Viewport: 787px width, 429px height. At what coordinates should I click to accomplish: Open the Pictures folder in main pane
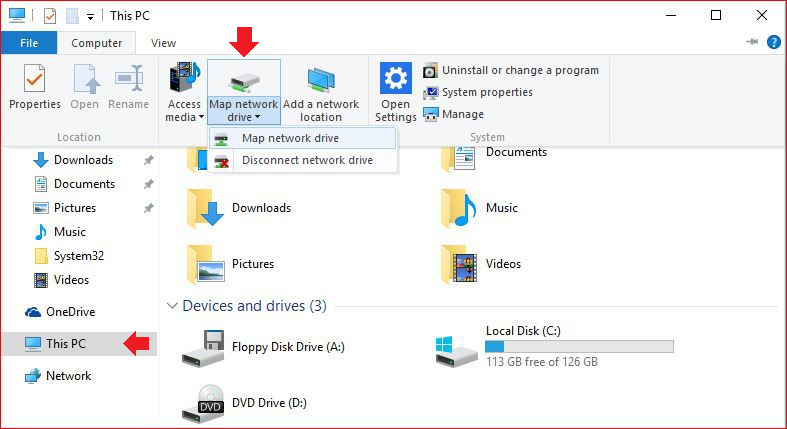pyautogui.click(x=230, y=264)
